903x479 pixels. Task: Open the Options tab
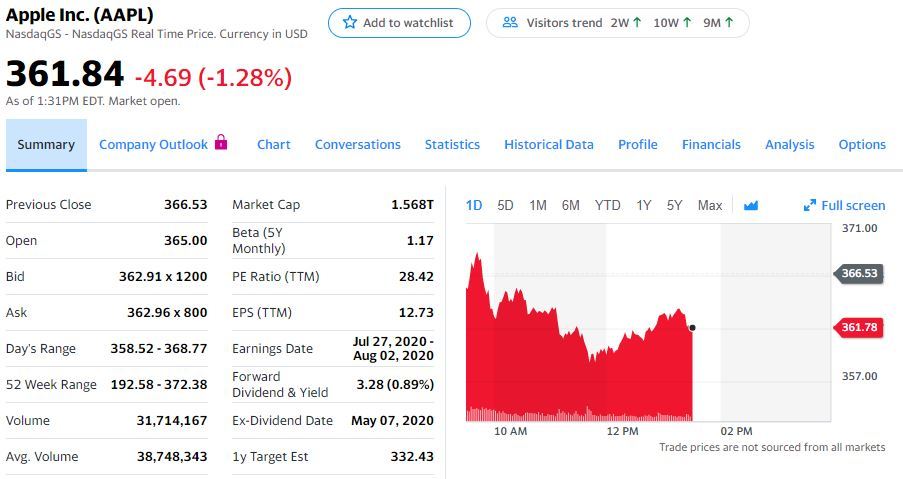[862, 145]
